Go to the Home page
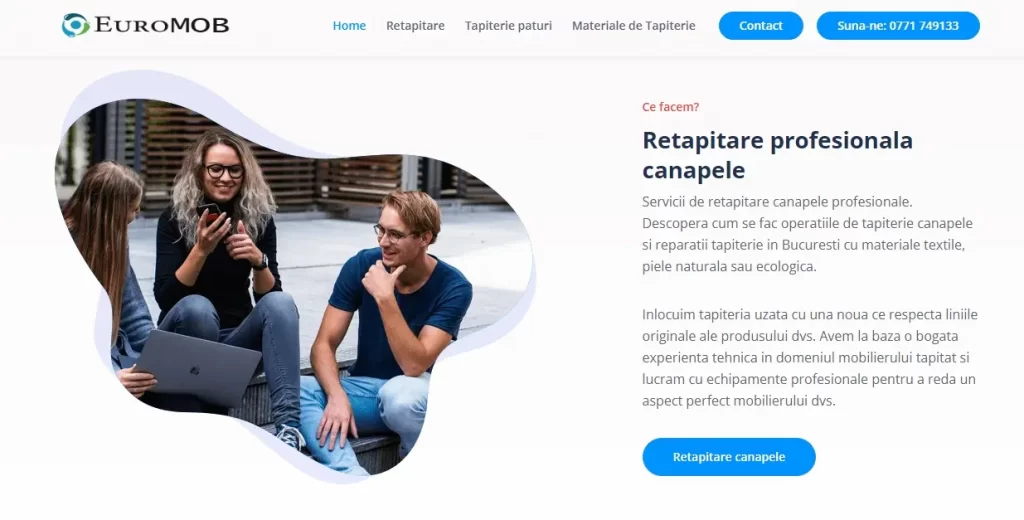The height and width of the screenshot is (520, 1024). click(349, 25)
